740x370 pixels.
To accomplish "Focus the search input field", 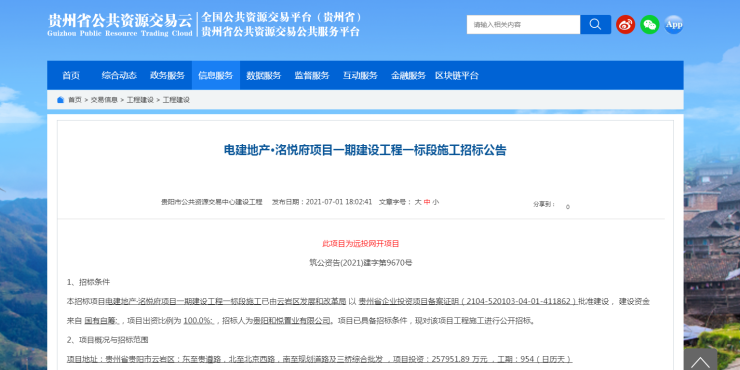I will 523,25.
